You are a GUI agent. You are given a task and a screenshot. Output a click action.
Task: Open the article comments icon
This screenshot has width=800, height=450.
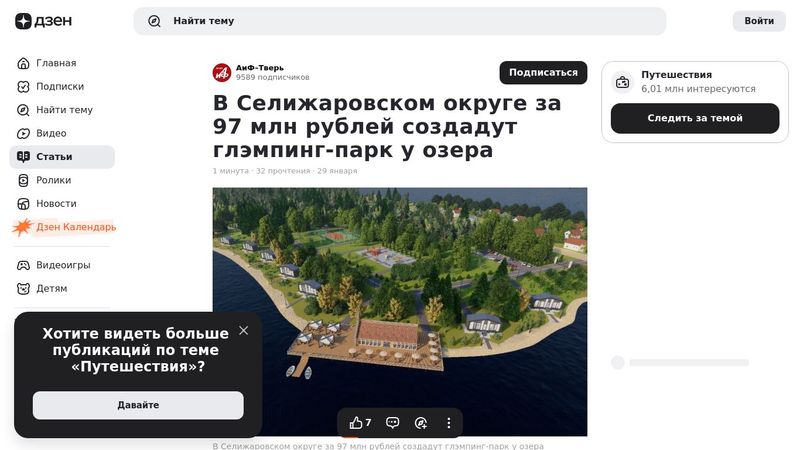point(393,423)
